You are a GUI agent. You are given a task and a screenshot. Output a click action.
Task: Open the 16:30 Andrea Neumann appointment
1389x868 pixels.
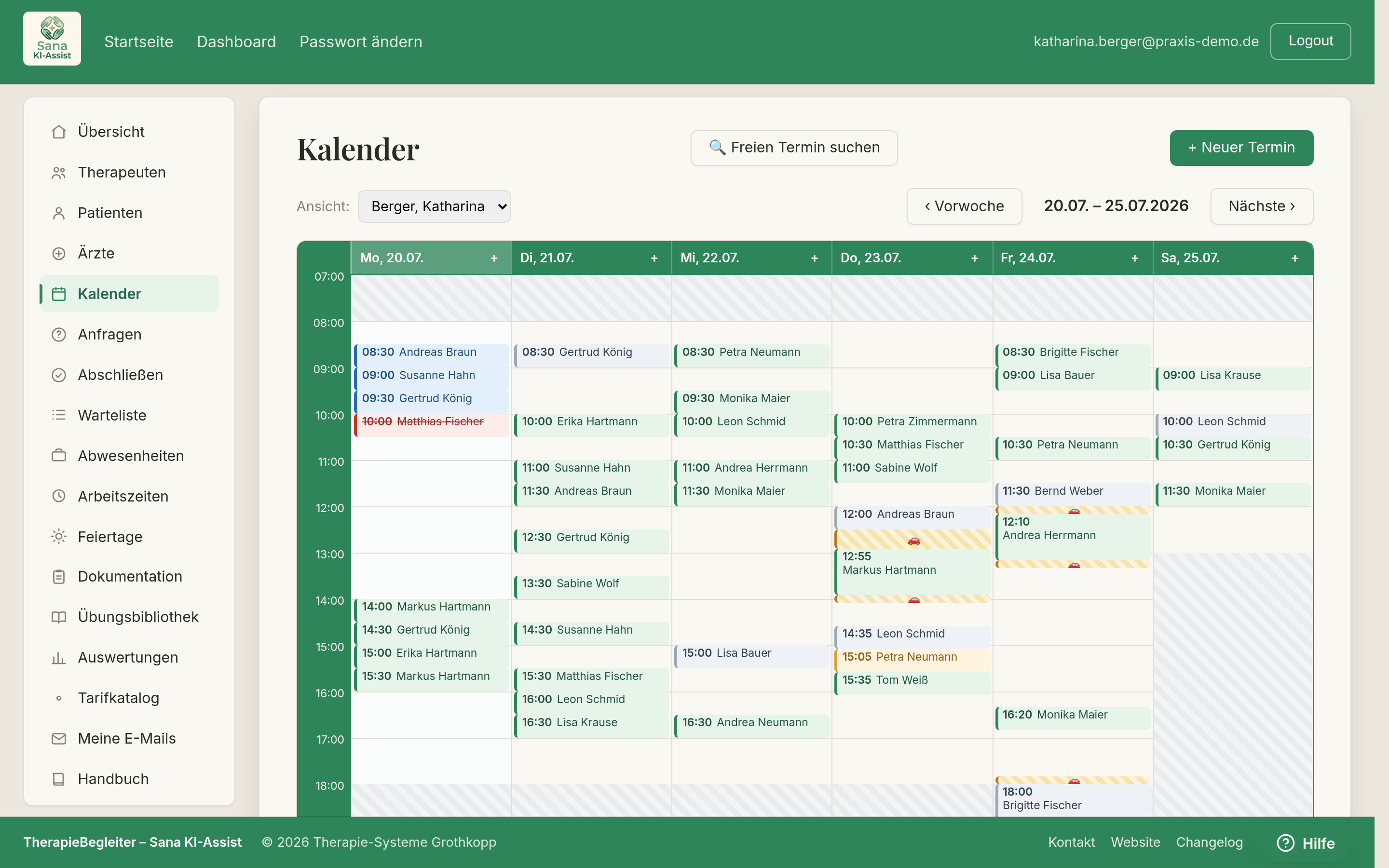[752, 726]
